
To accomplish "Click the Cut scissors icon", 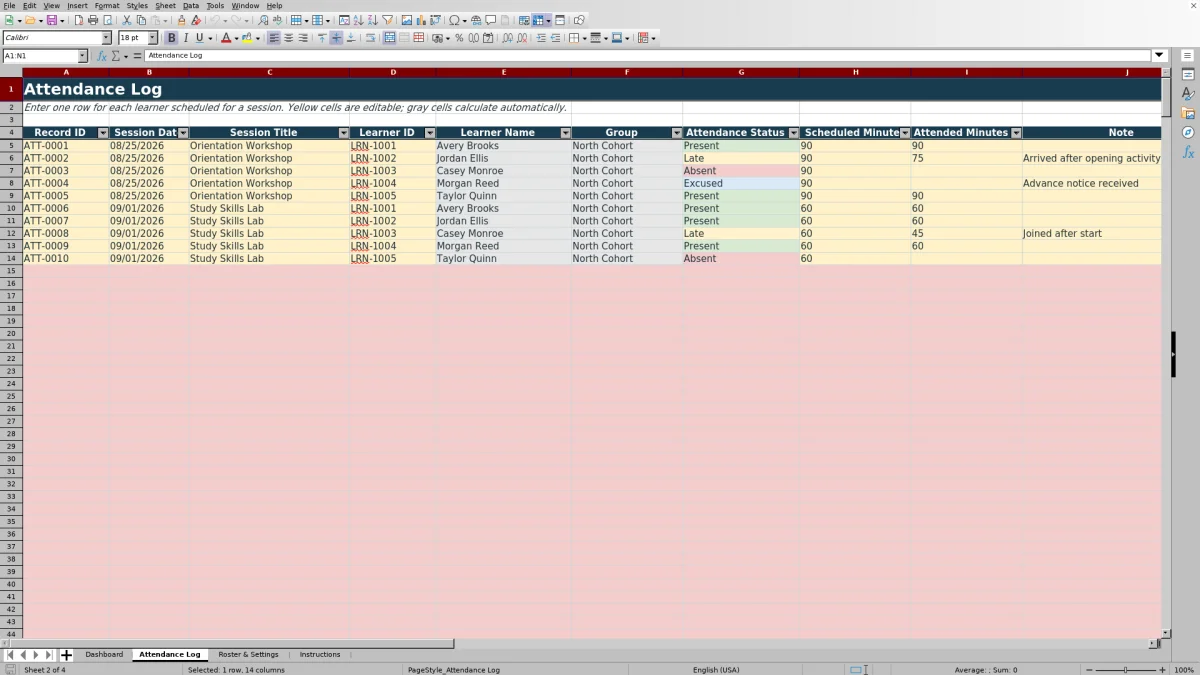I will coord(127,20).
